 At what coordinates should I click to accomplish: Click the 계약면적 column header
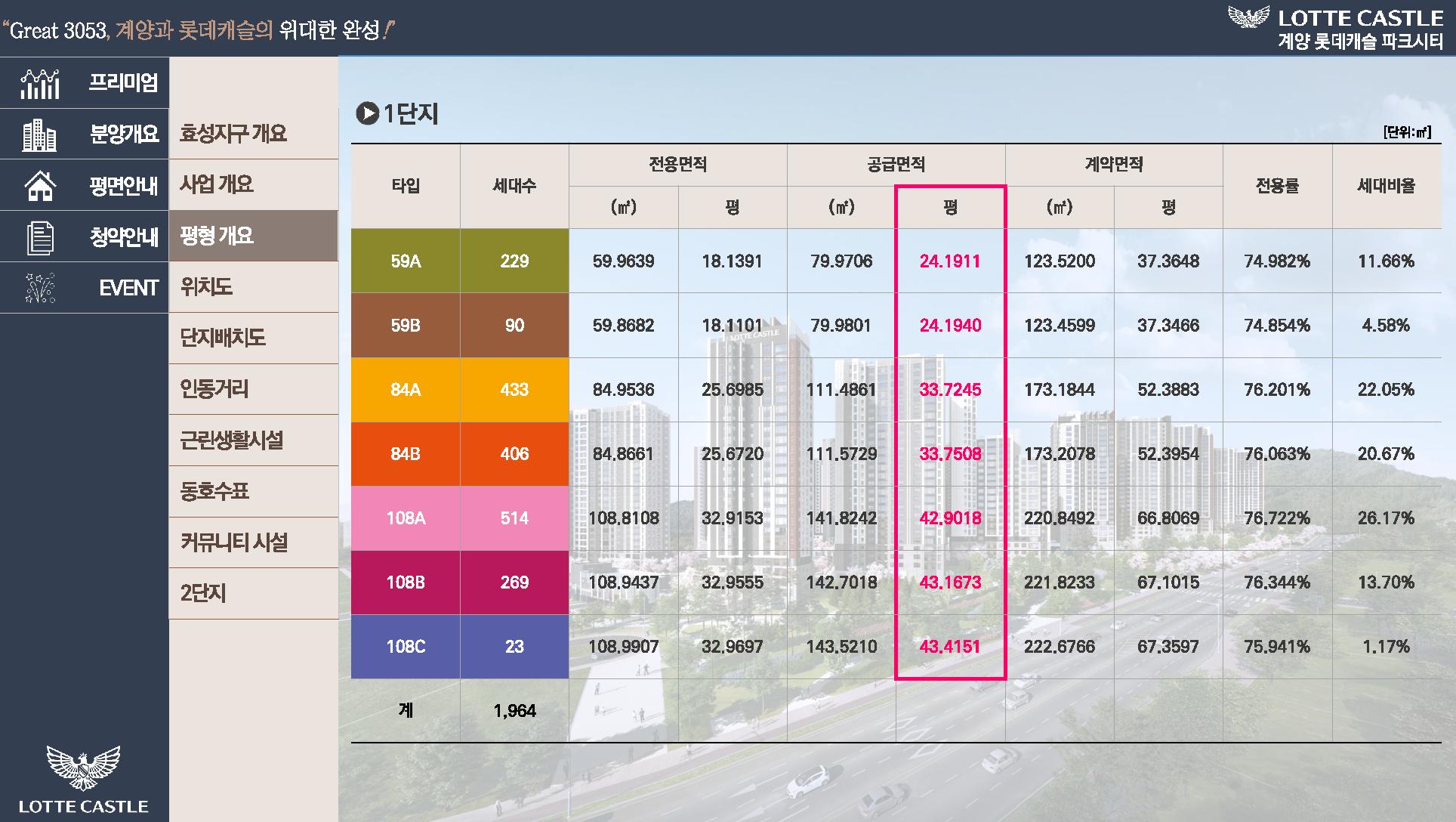(x=1114, y=165)
